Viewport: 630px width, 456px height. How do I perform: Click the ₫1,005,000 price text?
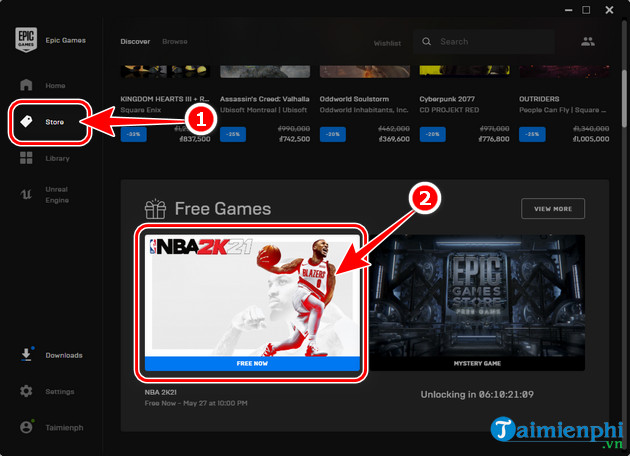coord(591,139)
